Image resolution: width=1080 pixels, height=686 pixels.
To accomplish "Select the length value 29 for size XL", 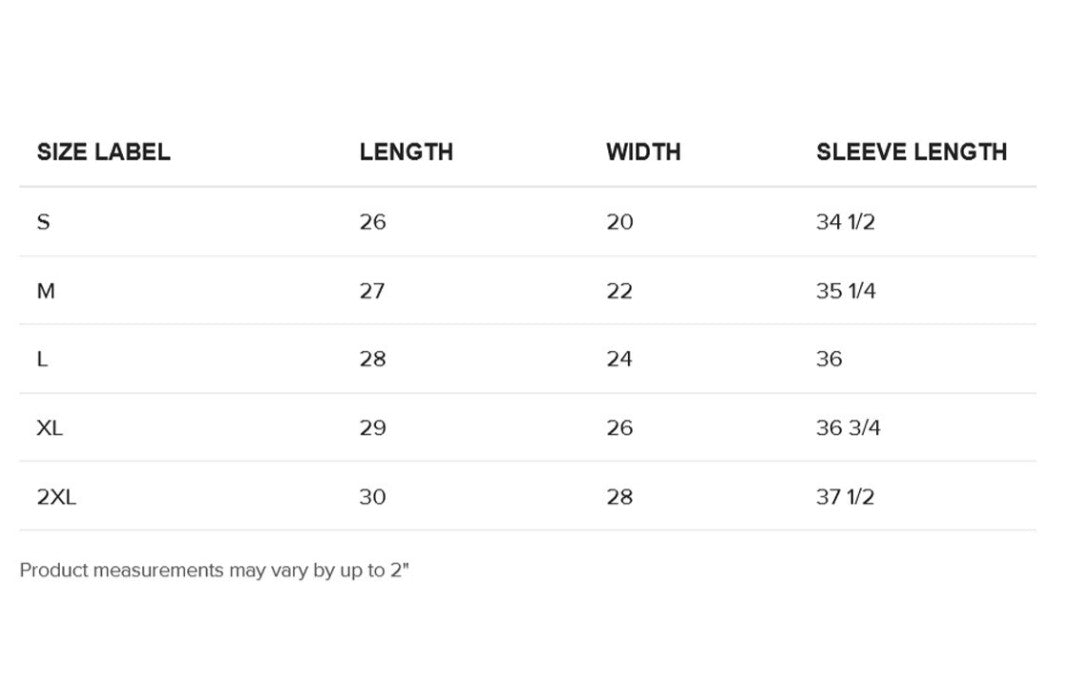I will pos(372,428).
